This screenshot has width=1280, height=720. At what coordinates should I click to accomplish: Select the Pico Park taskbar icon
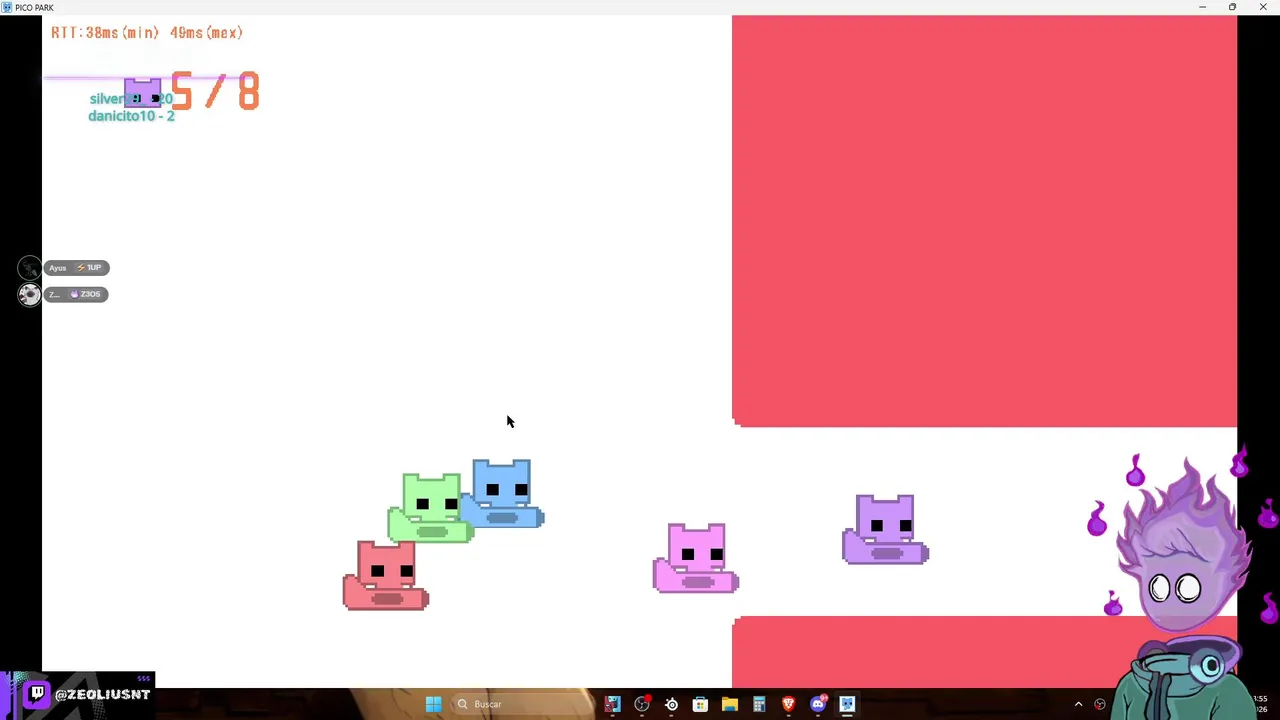pyautogui.click(x=847, y=704)
